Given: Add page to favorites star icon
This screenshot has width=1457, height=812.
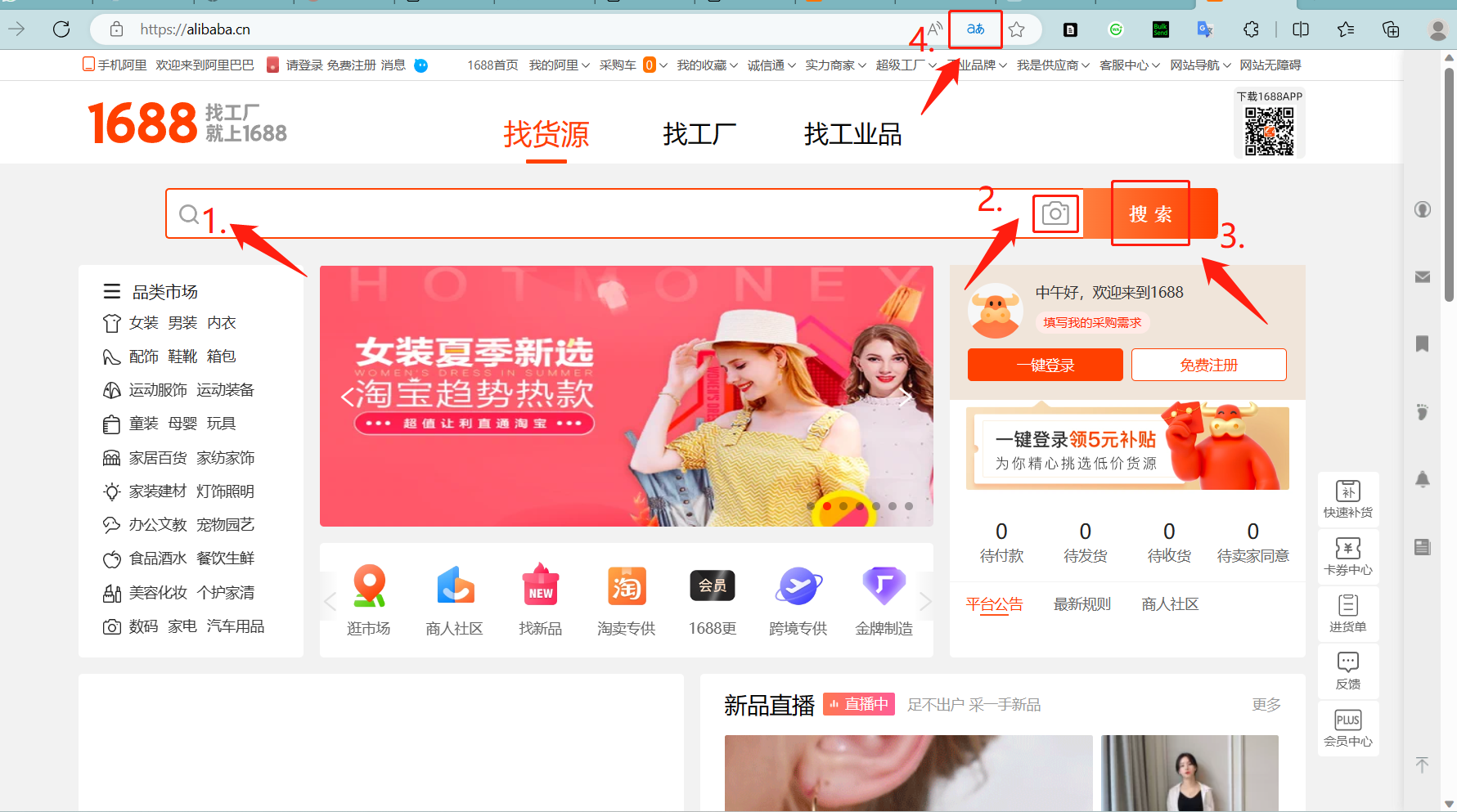Looking at the screenshot, I should click(x=1017, y=29).
